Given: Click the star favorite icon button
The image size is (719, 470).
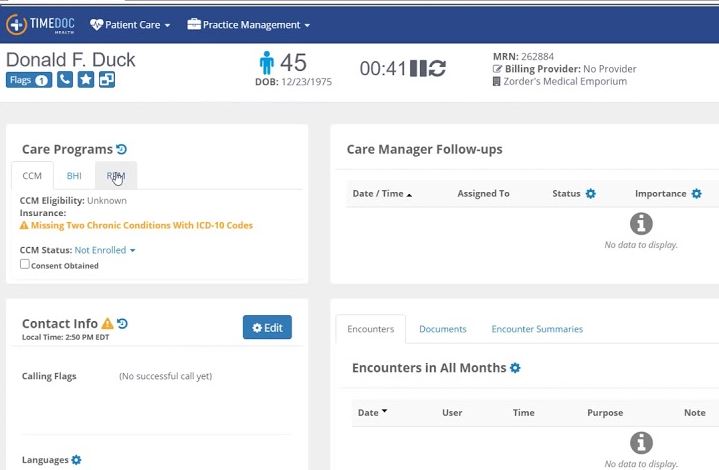Looking at the screenshot, I should pos(86,79).
